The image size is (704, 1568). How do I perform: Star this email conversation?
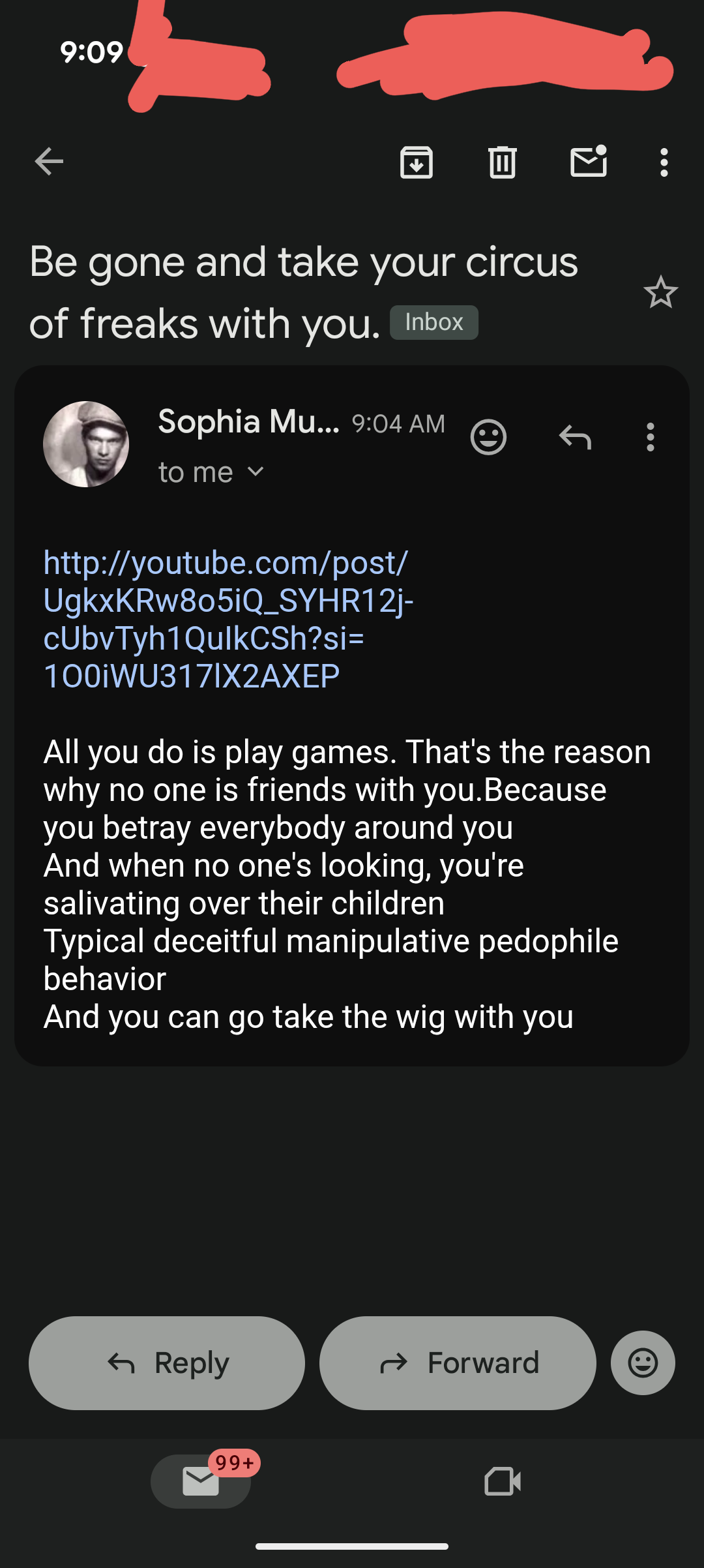[660, 292]
